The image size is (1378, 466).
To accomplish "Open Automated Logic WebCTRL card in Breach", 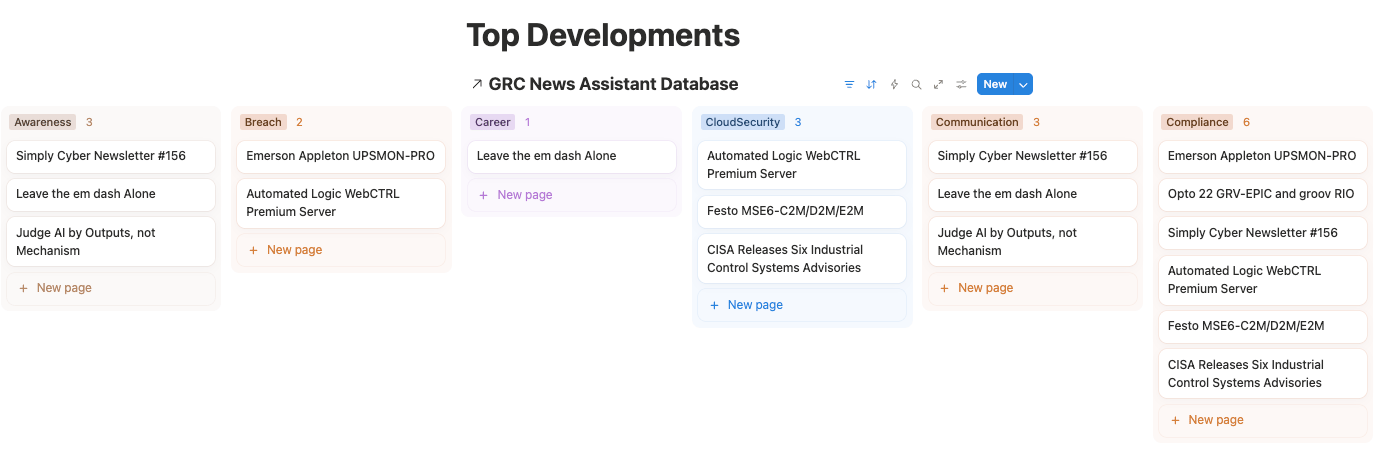I will (341, 203).
